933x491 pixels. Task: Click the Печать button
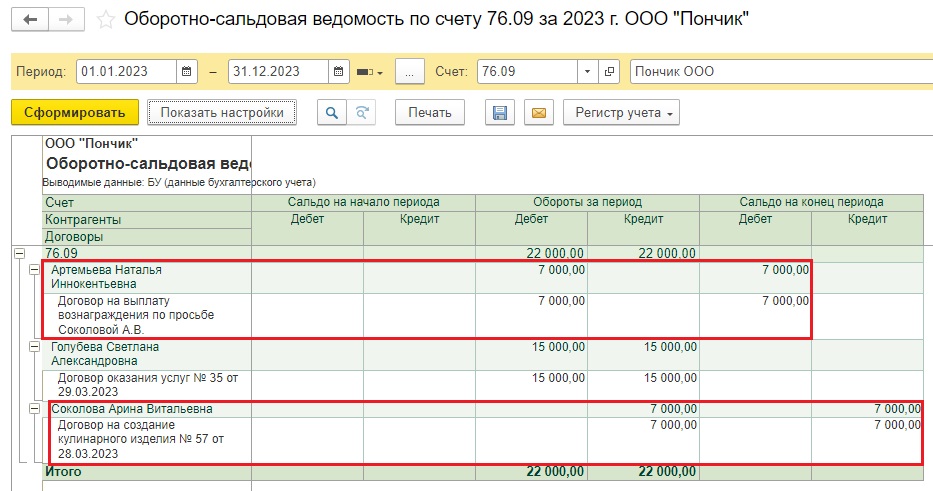pos(430,112)
